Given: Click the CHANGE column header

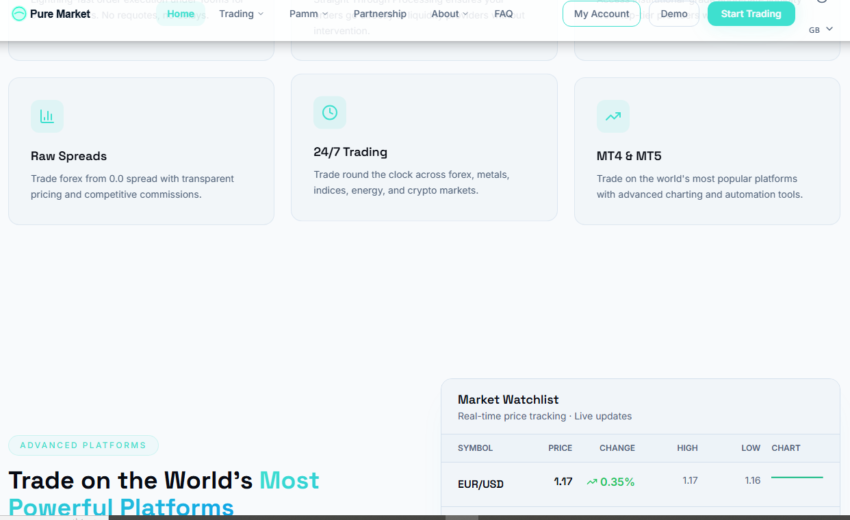Looking at the screenshot, I should [617, 448].
